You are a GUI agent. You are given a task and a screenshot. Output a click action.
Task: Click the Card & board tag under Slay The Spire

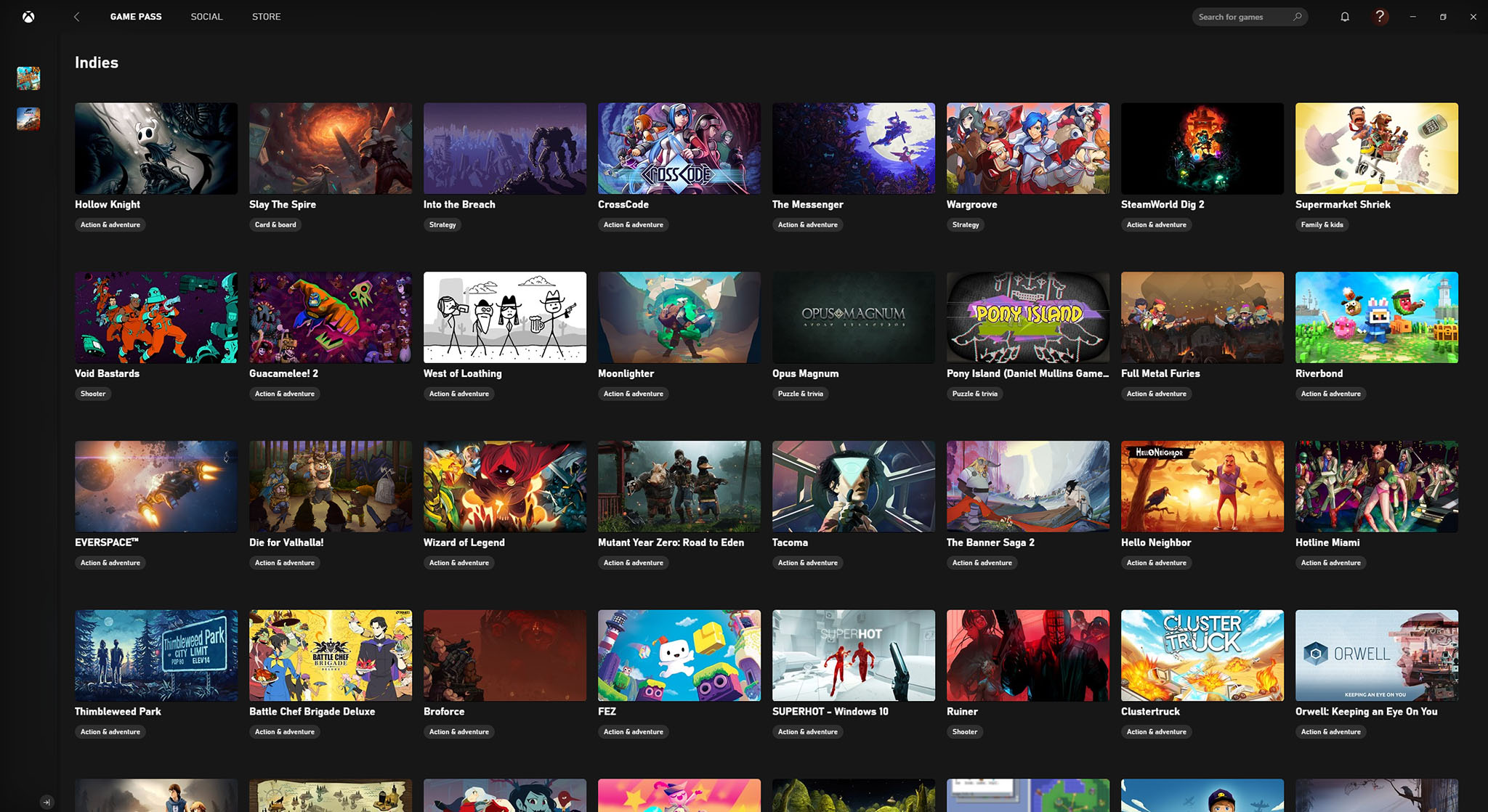point(275,225)
